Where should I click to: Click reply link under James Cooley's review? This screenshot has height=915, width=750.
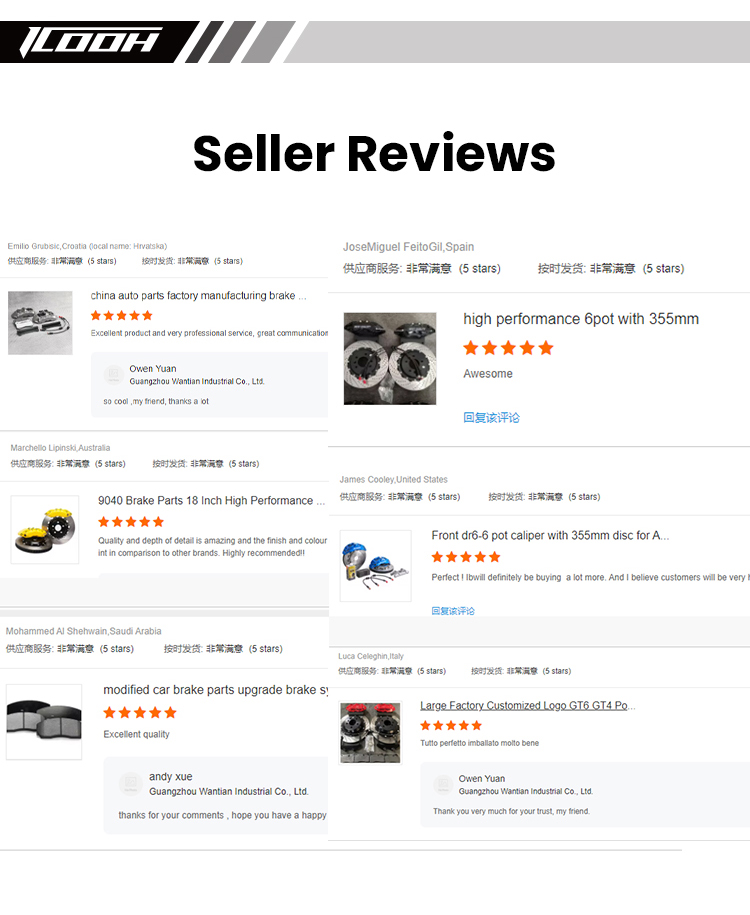[x=453, y=611]
